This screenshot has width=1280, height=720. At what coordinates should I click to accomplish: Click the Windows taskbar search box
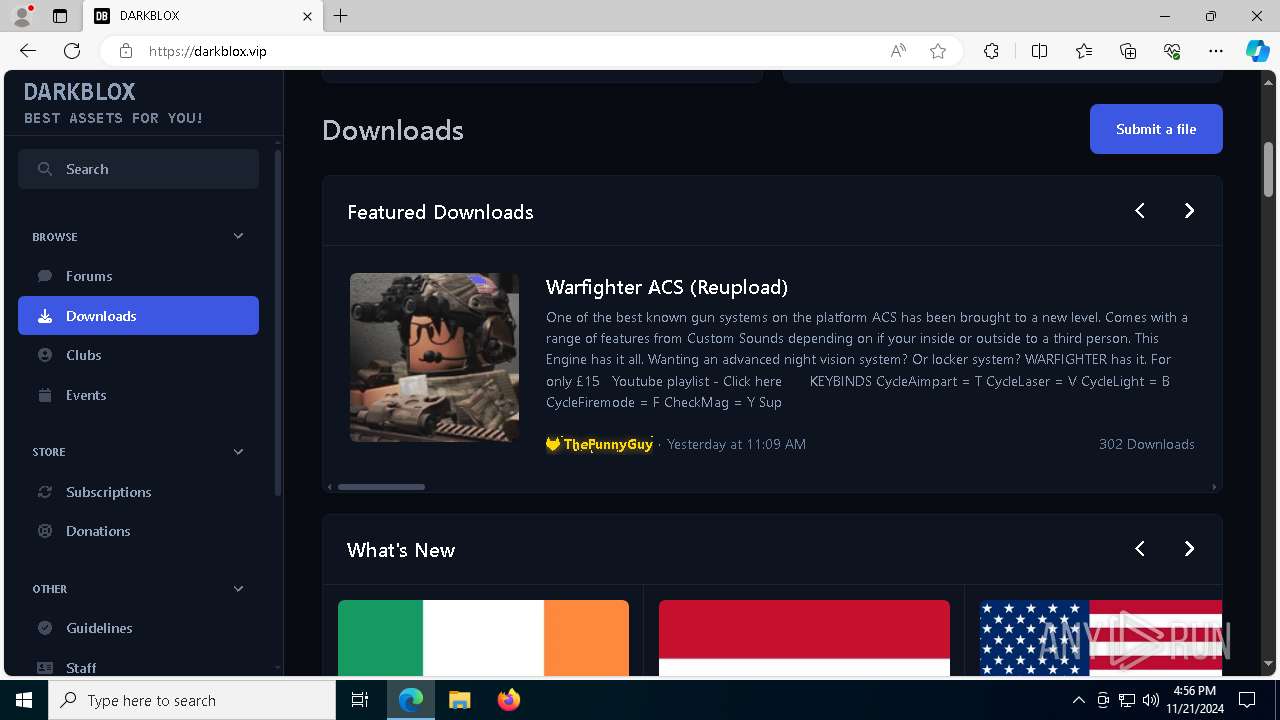click(x=192, y=700)
